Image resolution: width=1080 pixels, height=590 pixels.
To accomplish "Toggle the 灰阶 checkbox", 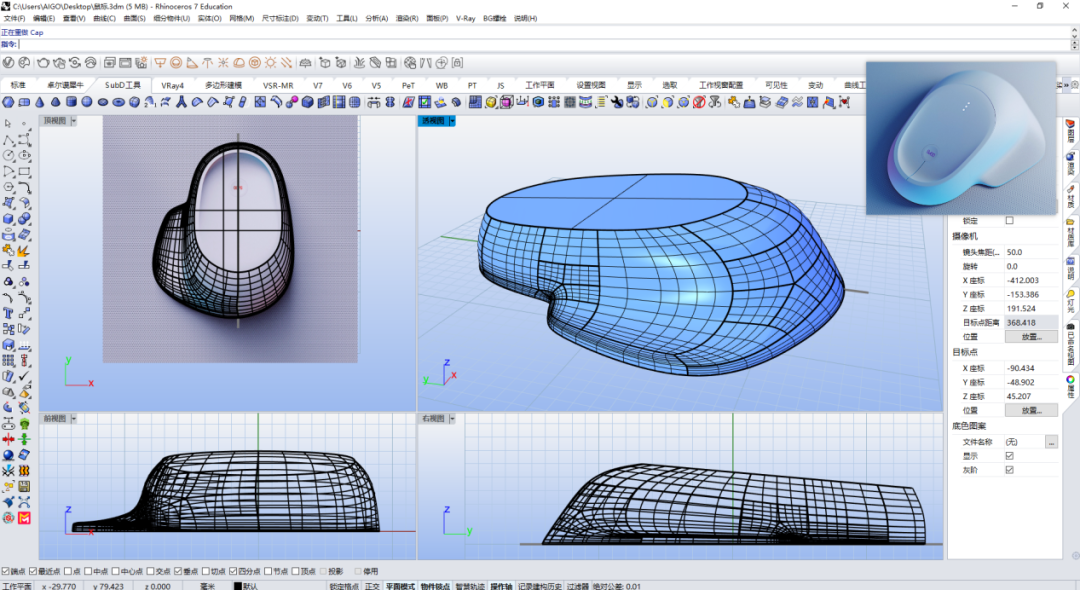I will point(1009,470).
